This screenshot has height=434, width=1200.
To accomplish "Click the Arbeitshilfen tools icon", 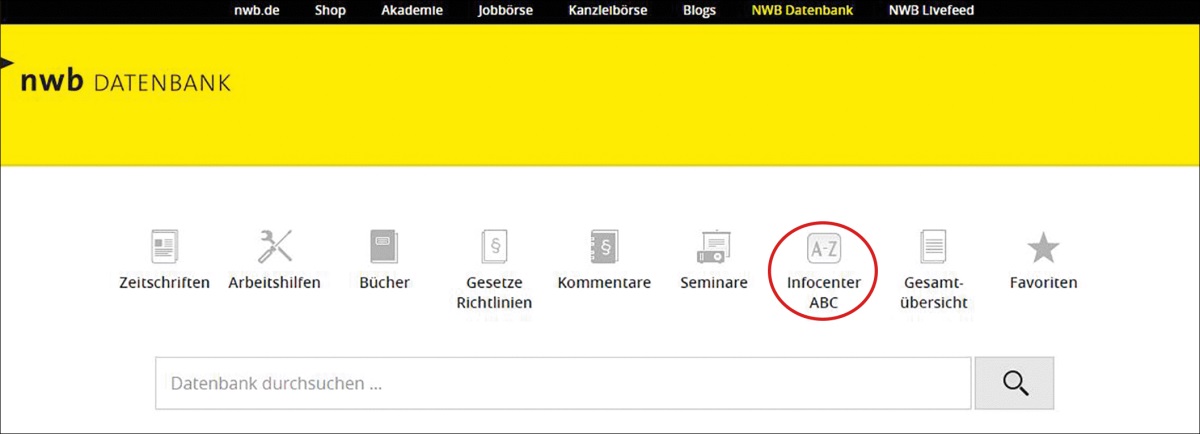I will tap(274, 246).
